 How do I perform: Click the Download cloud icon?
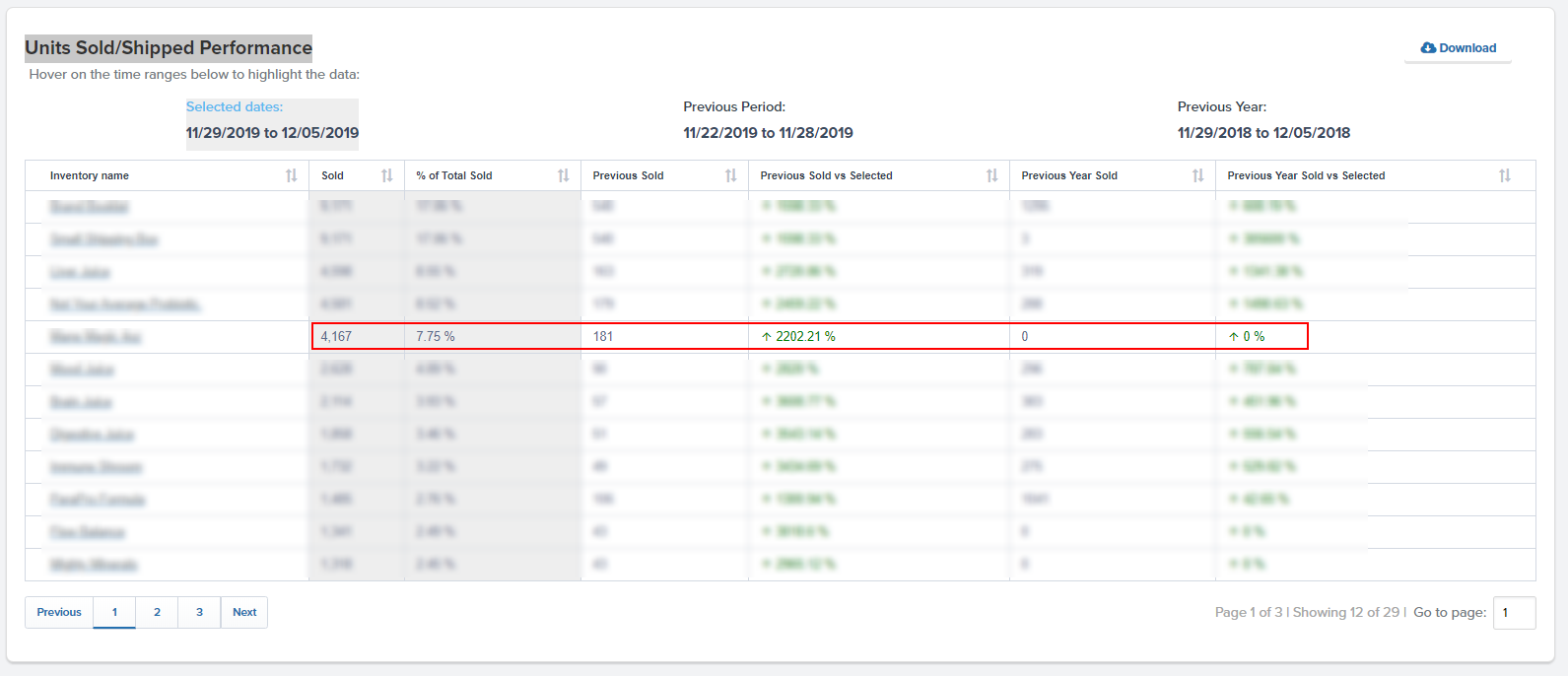[x=1428, y=47]
